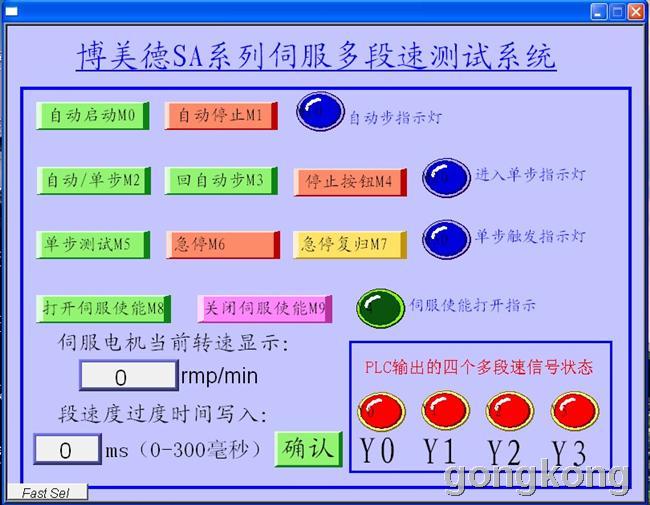This screenshot has height=505, width=650.
Task: Click the 段速度过度时间写入 label
Action: [x=163, y=414]
